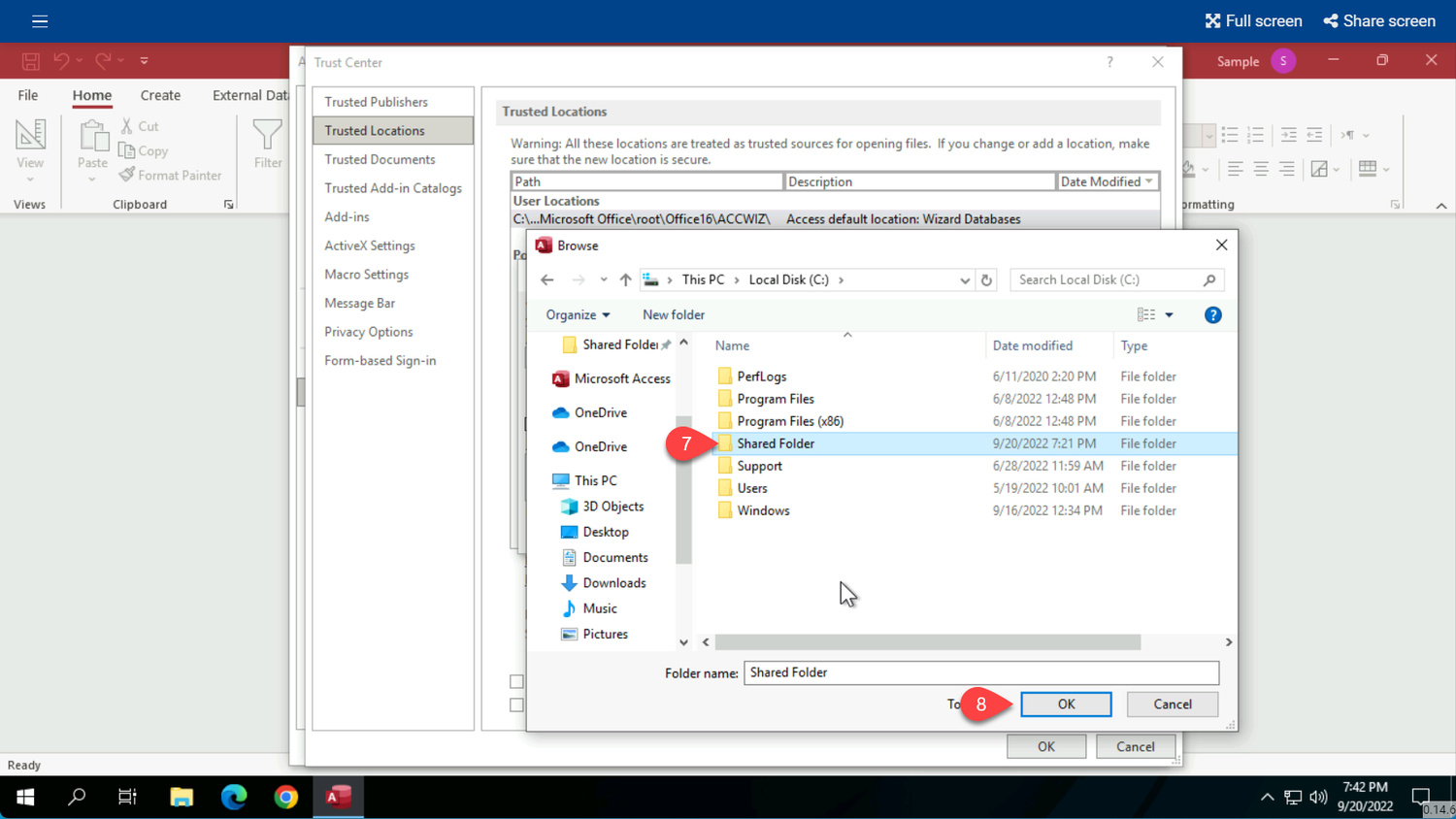Switch to the Create ribbon tab

pyautogui.click(x=160, y=95)
